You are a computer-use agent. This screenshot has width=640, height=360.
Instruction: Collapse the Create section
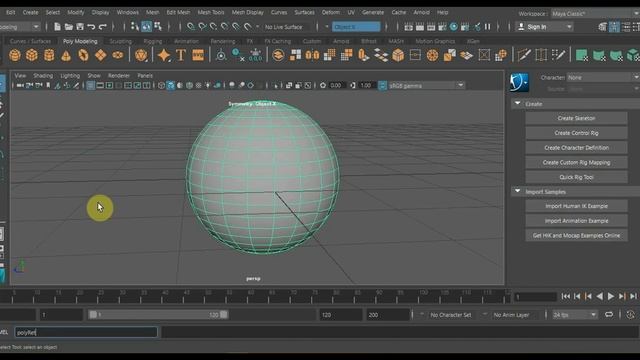[x=518, y=104]
